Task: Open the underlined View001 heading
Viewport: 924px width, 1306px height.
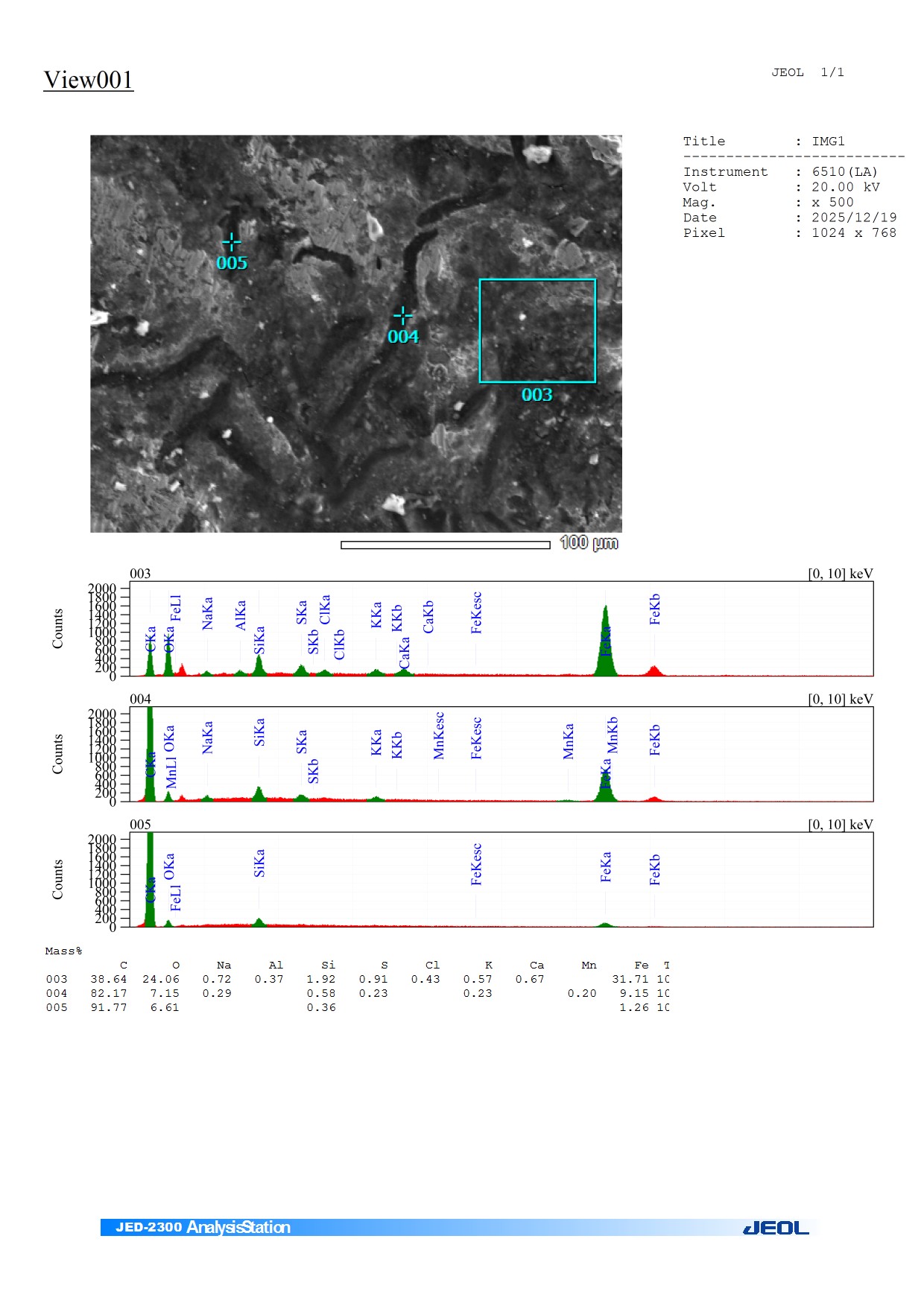Action: click(x=88, y=80)
